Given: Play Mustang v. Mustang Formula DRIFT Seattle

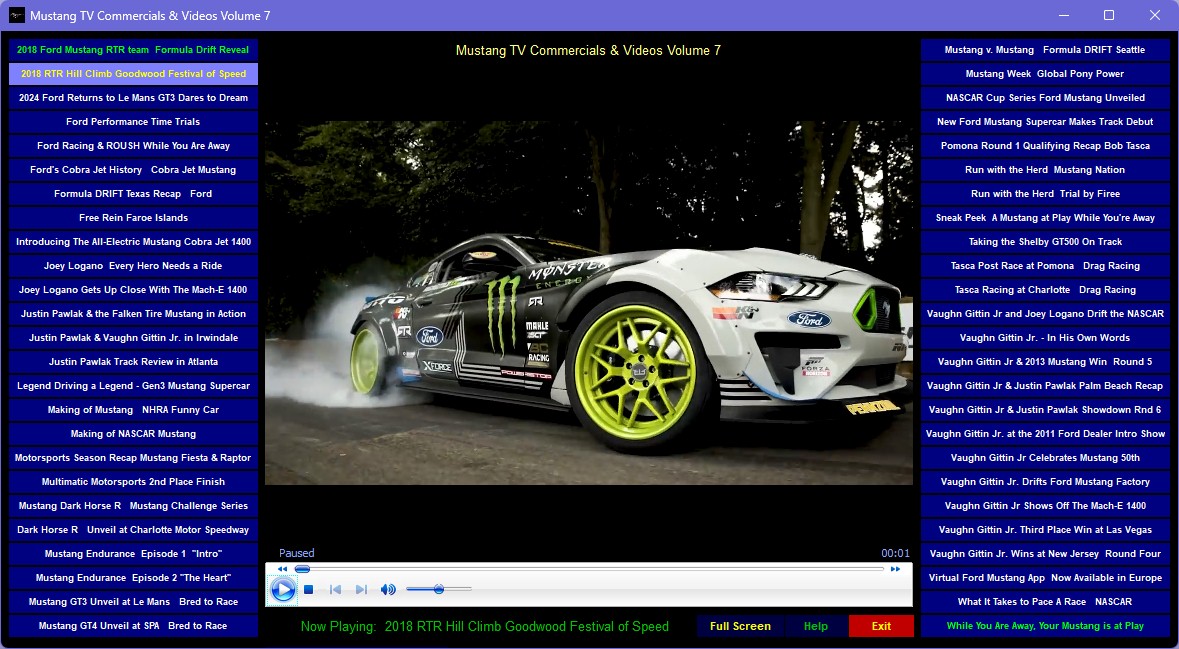Looking at the screenshot, I should tap(1045, 50).
